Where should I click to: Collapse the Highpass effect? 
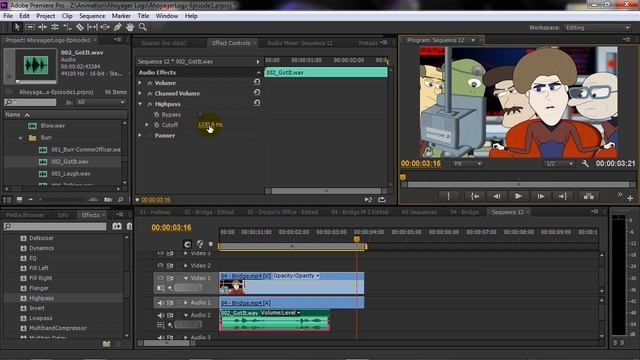coord(140,104)
